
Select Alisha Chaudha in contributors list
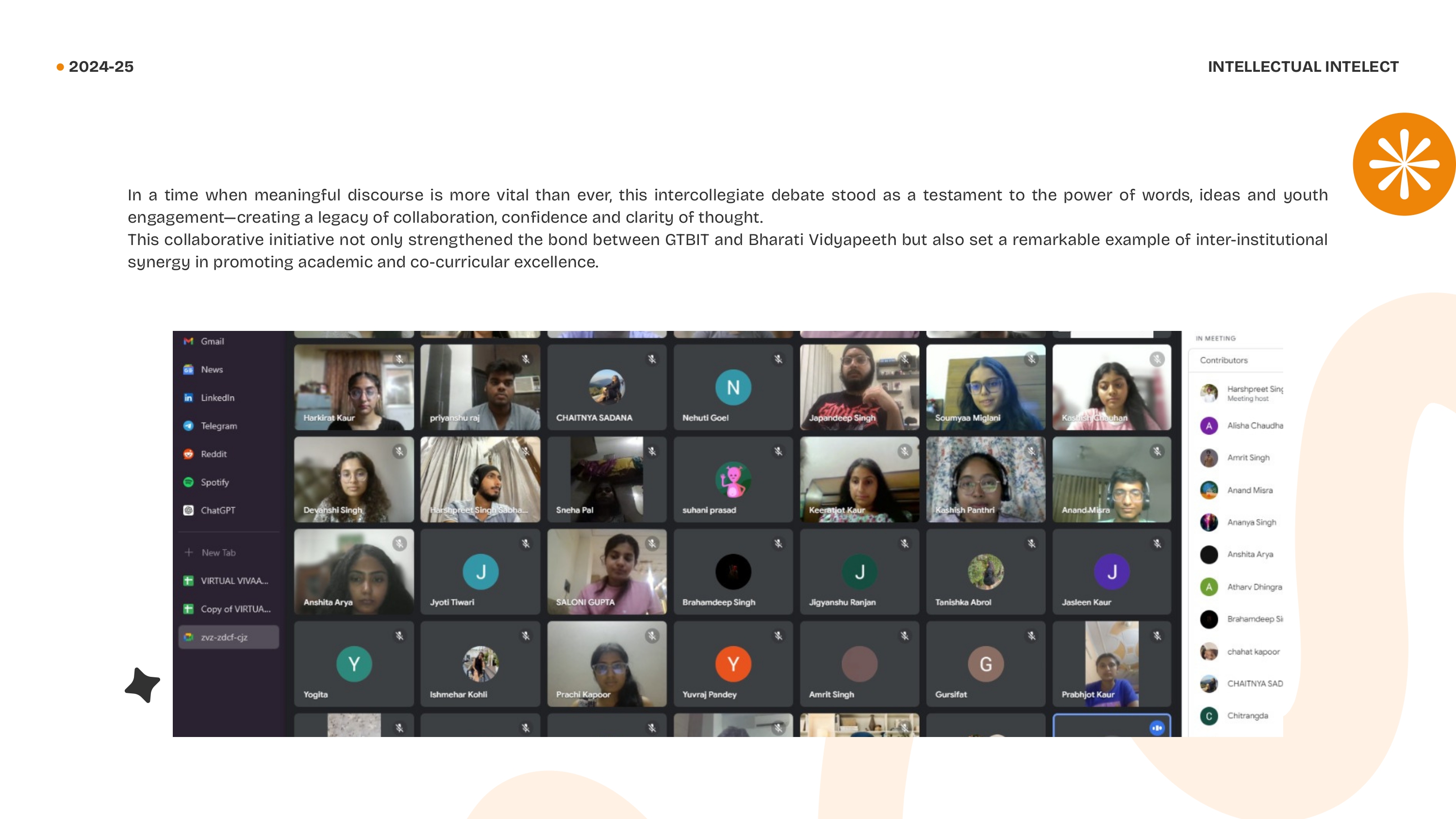pyautogui.click(x=1241, y=426)
